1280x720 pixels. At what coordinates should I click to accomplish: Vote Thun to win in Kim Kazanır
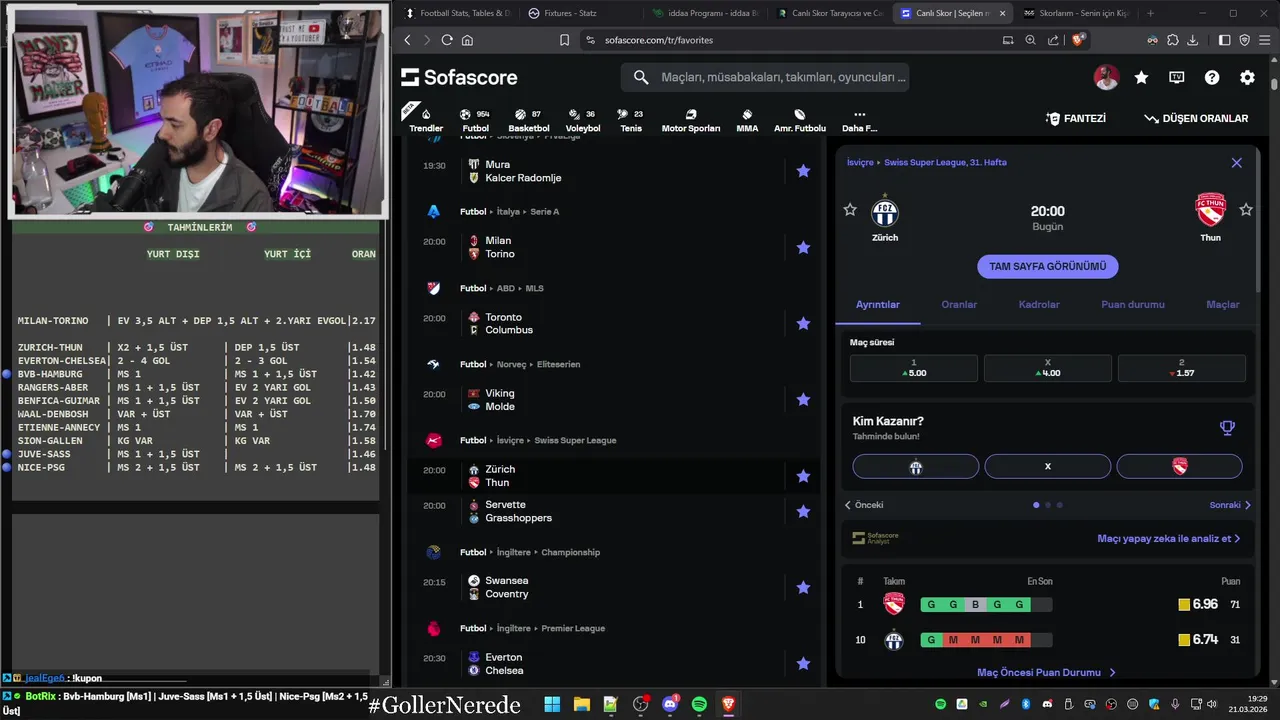(x=1180, y=466)
